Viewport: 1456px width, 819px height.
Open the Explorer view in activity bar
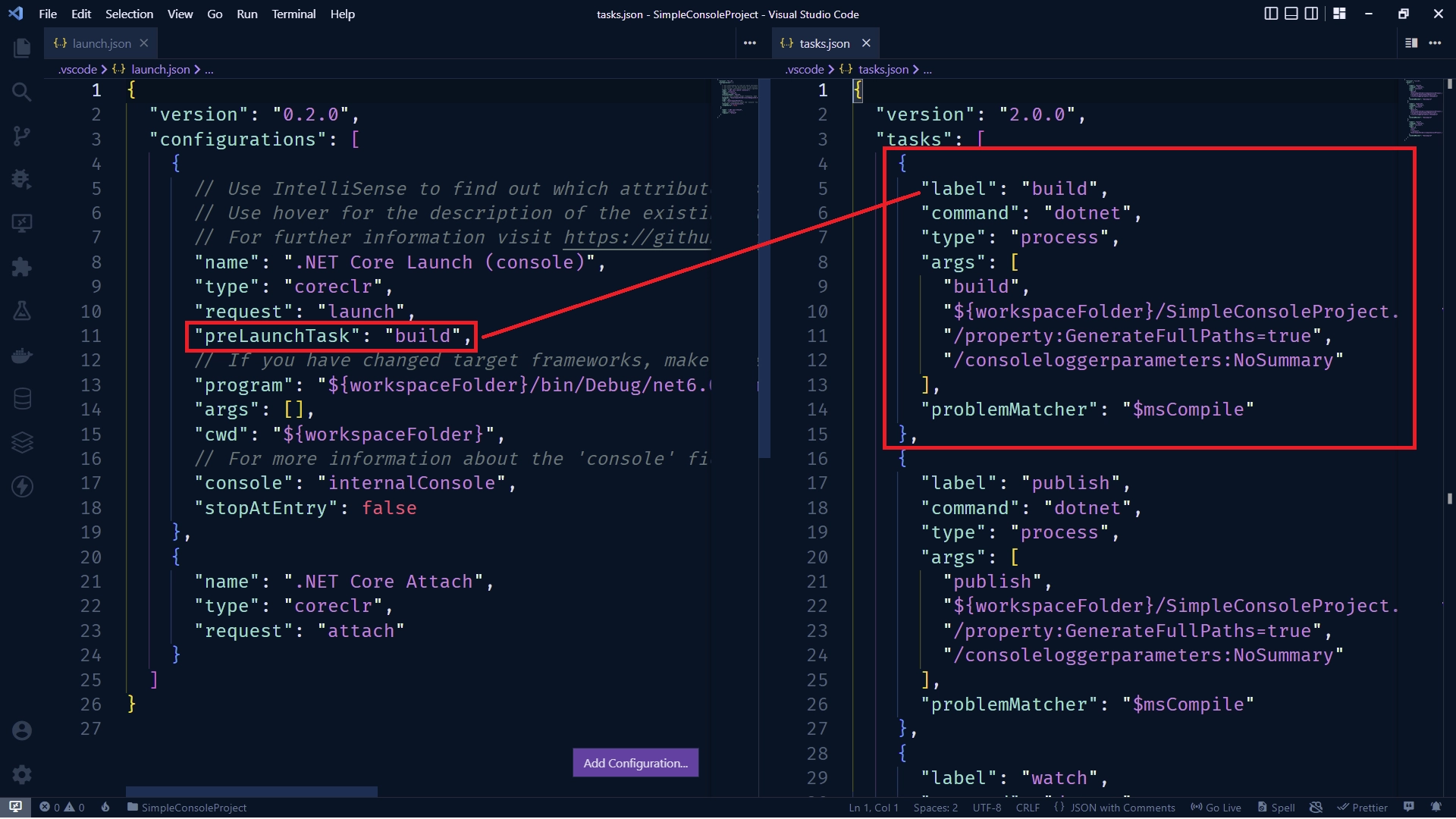coord(22,48)
